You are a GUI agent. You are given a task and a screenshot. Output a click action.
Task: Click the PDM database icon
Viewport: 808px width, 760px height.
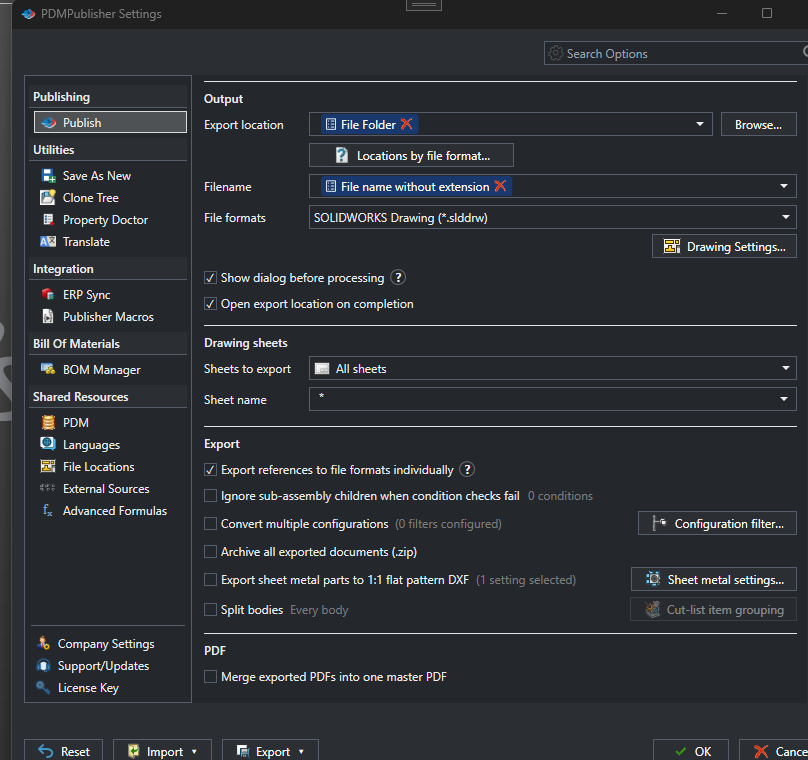[48, 423]
